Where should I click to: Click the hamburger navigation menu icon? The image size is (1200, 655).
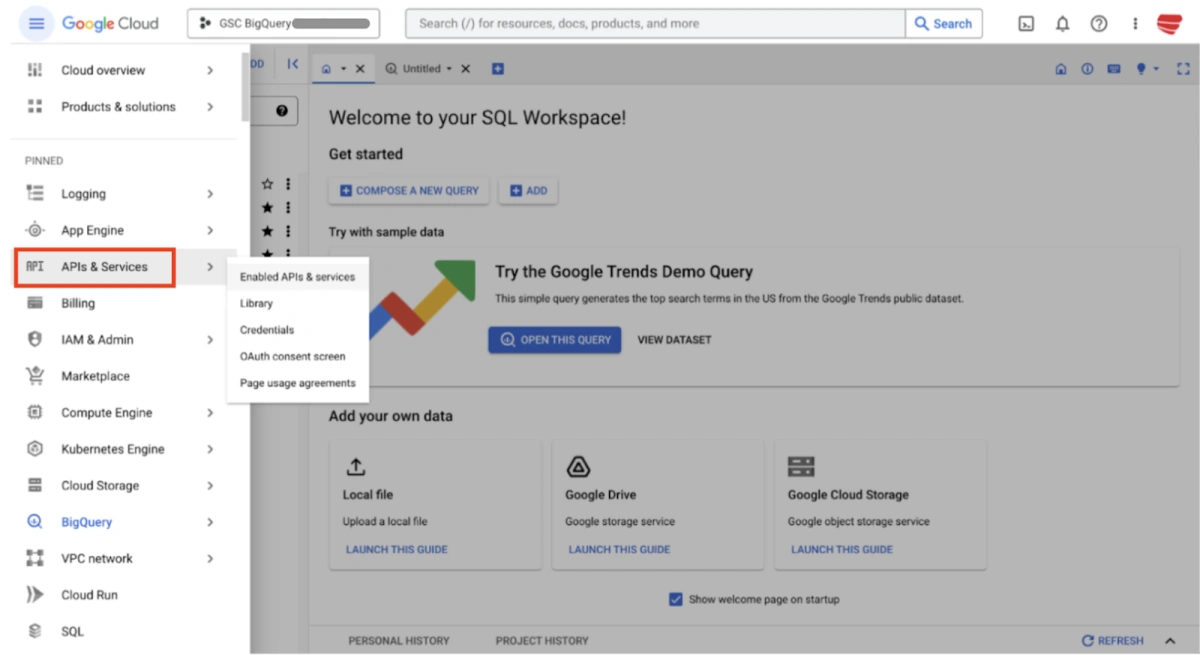(x=36, y=23)
